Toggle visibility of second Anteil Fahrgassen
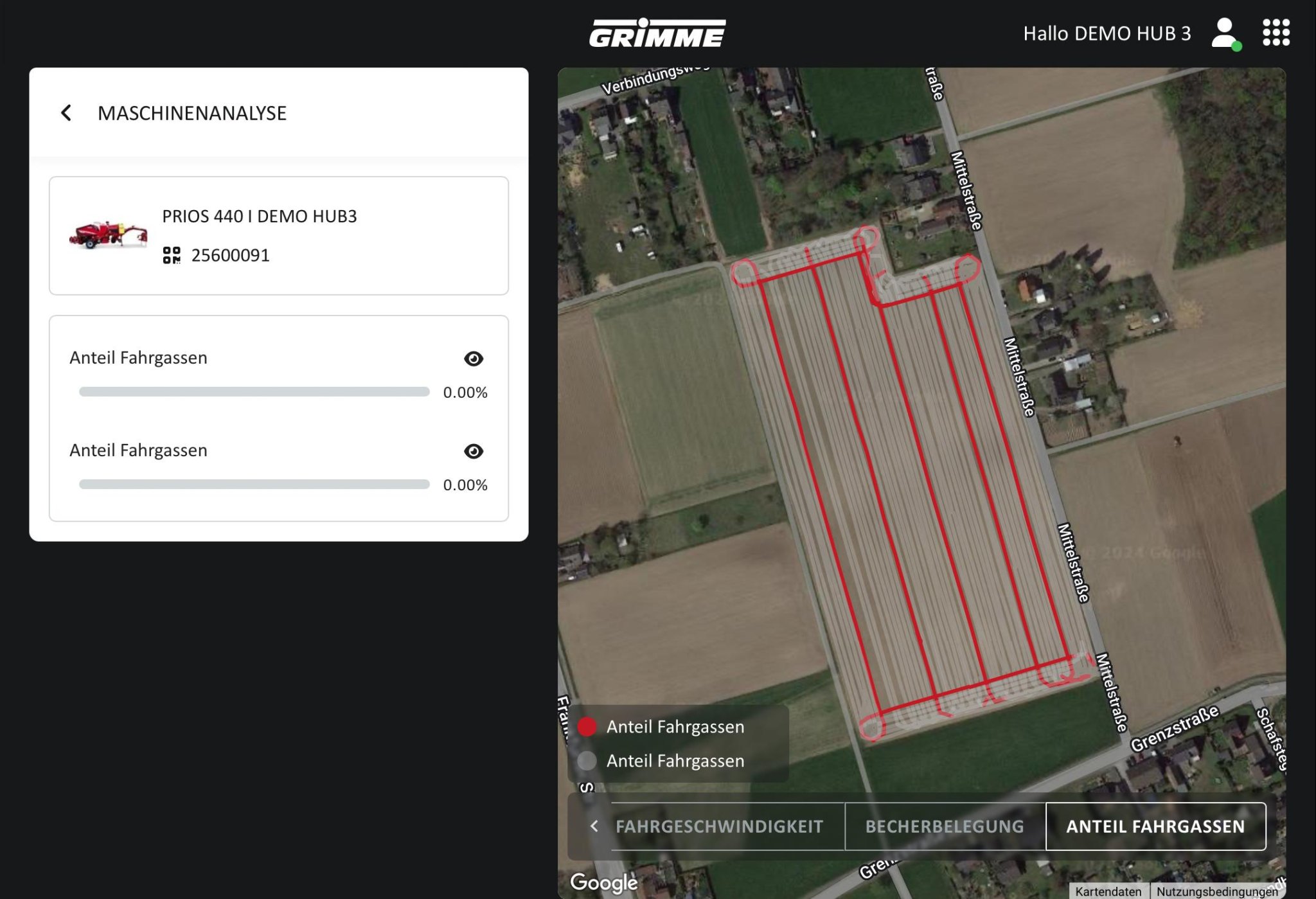The image size is (1316, 899). click(474, 451)
